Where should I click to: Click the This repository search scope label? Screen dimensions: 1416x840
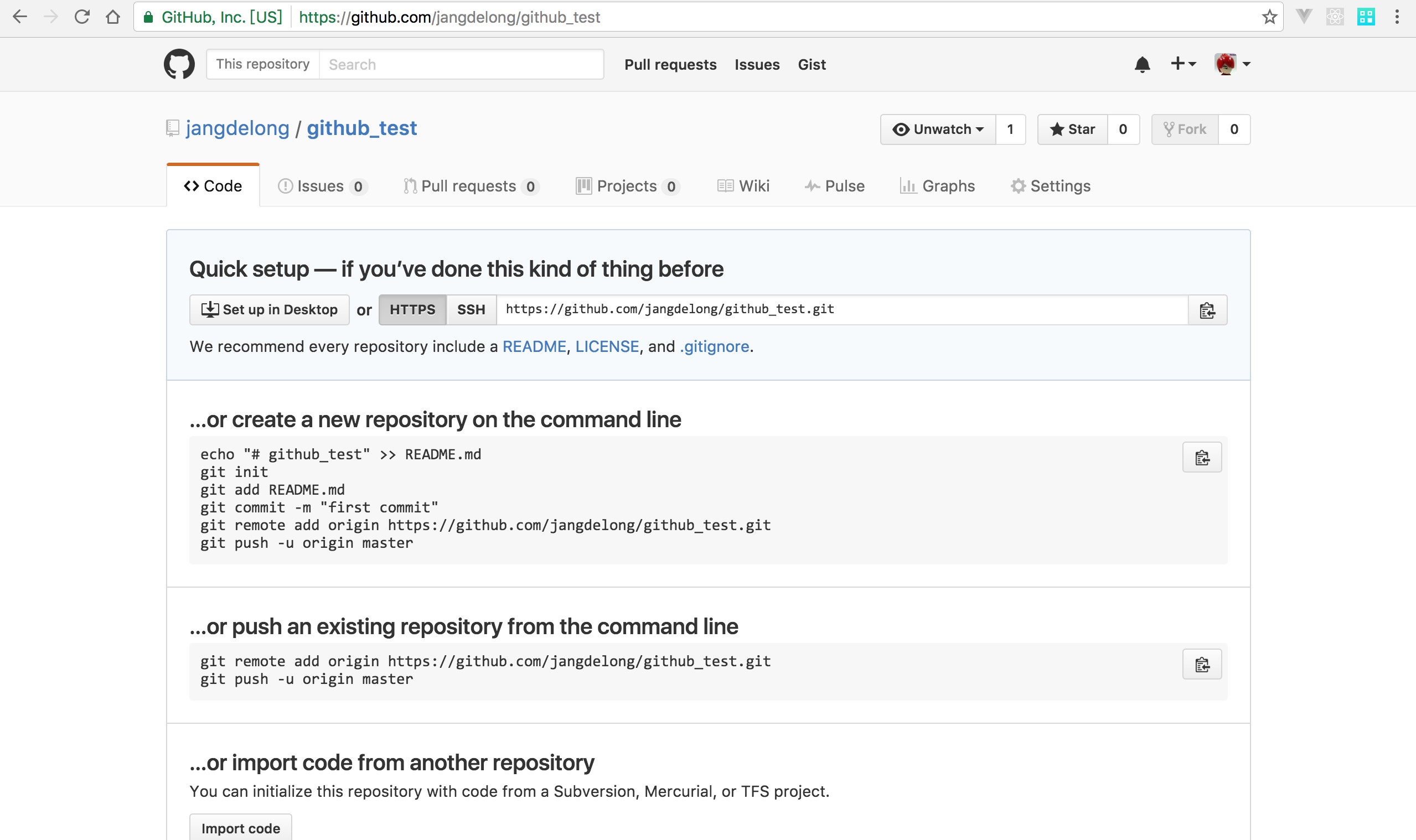tap(263, 64)
